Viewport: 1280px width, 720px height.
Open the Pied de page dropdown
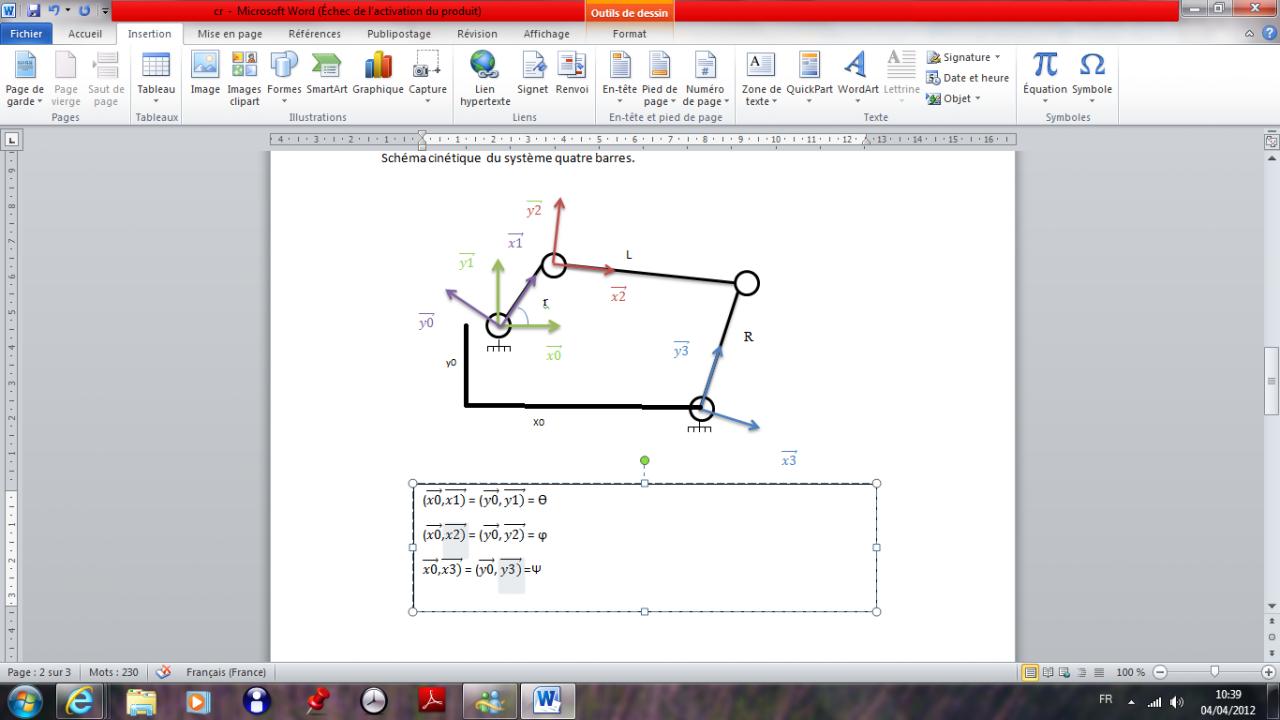(x=659, y=78)
